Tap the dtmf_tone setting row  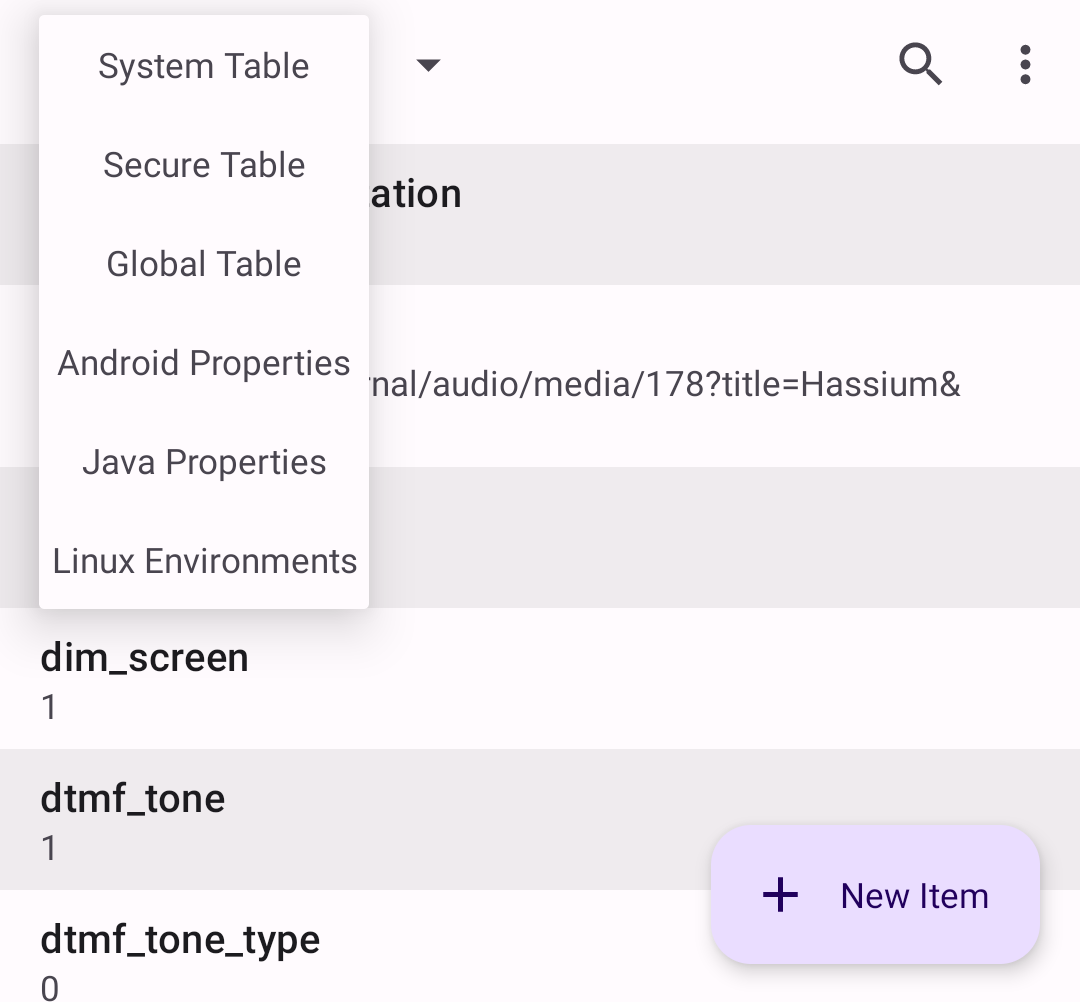(x=540, y=819)
